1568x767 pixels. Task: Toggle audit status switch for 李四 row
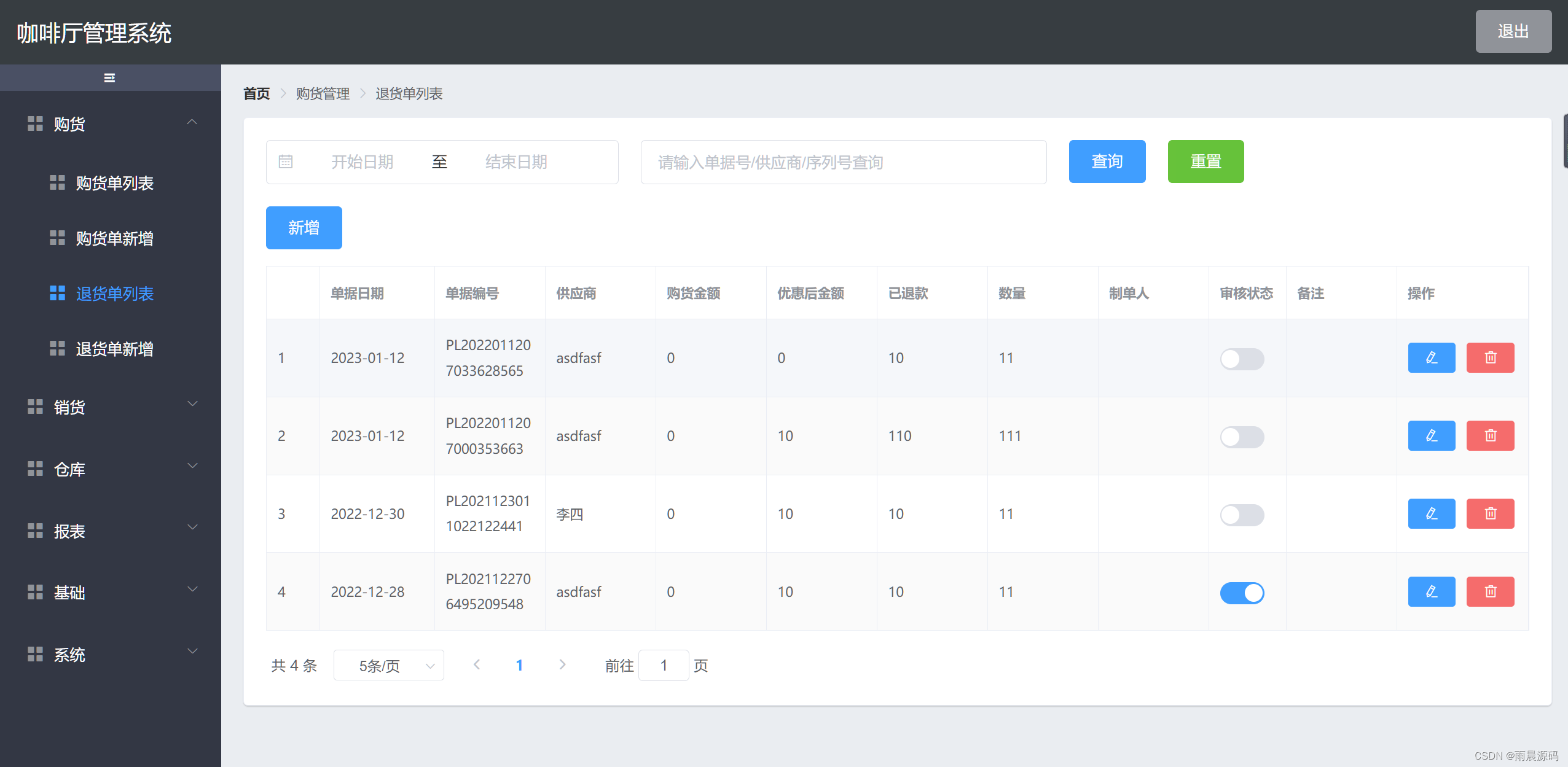click(x=1241, y=515)
